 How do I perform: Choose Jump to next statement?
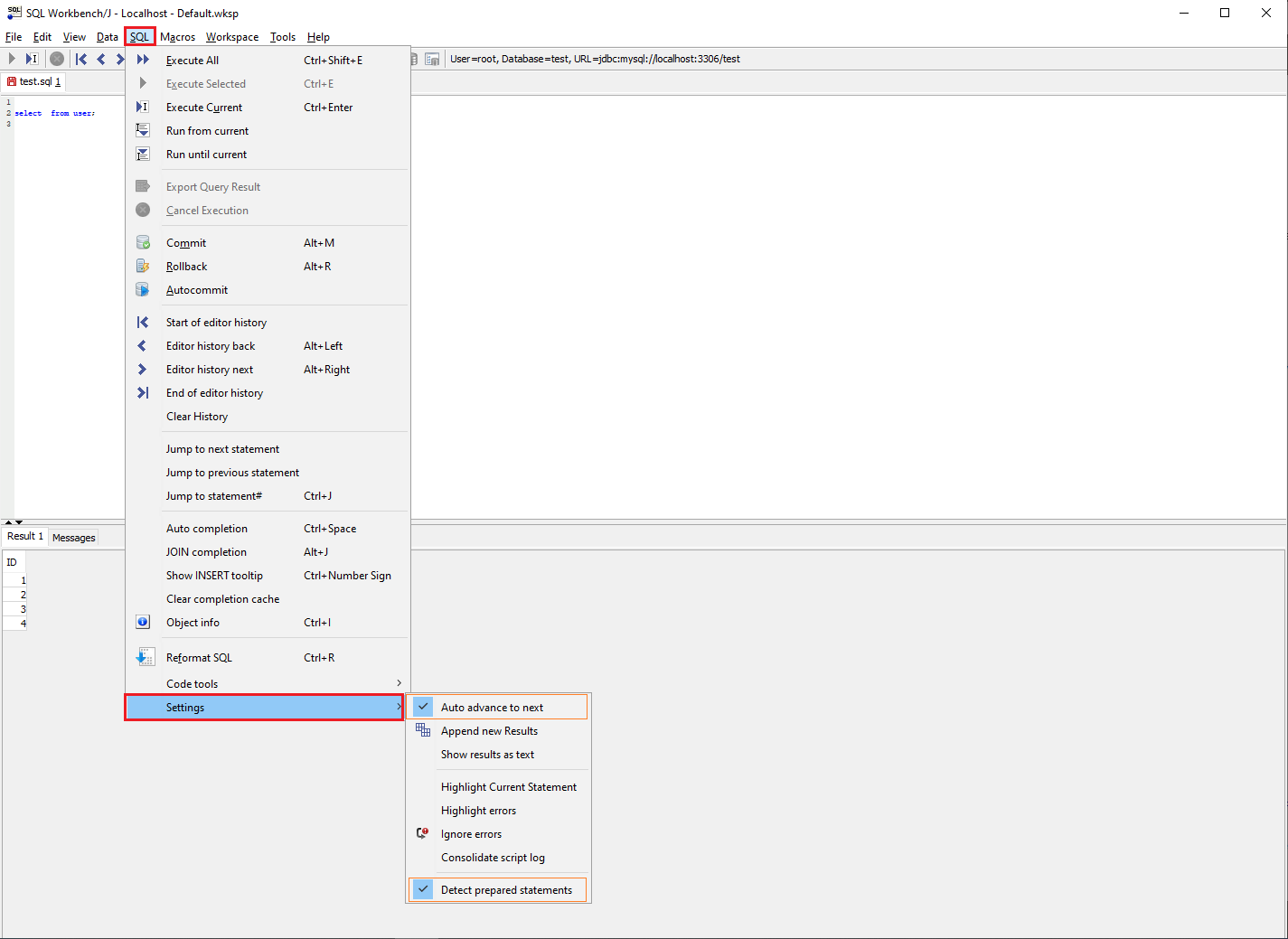pos(268,448)
